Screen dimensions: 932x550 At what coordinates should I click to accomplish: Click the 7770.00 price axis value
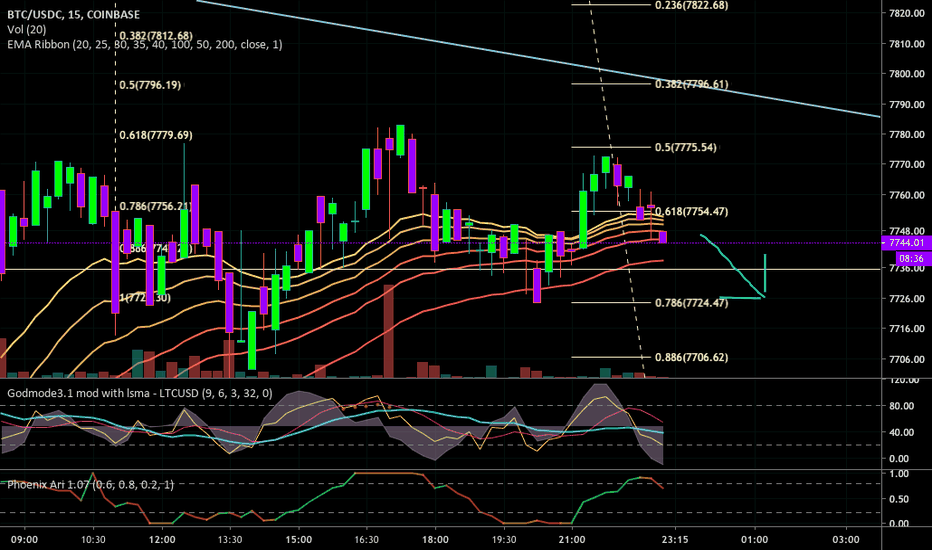point(907,165)
